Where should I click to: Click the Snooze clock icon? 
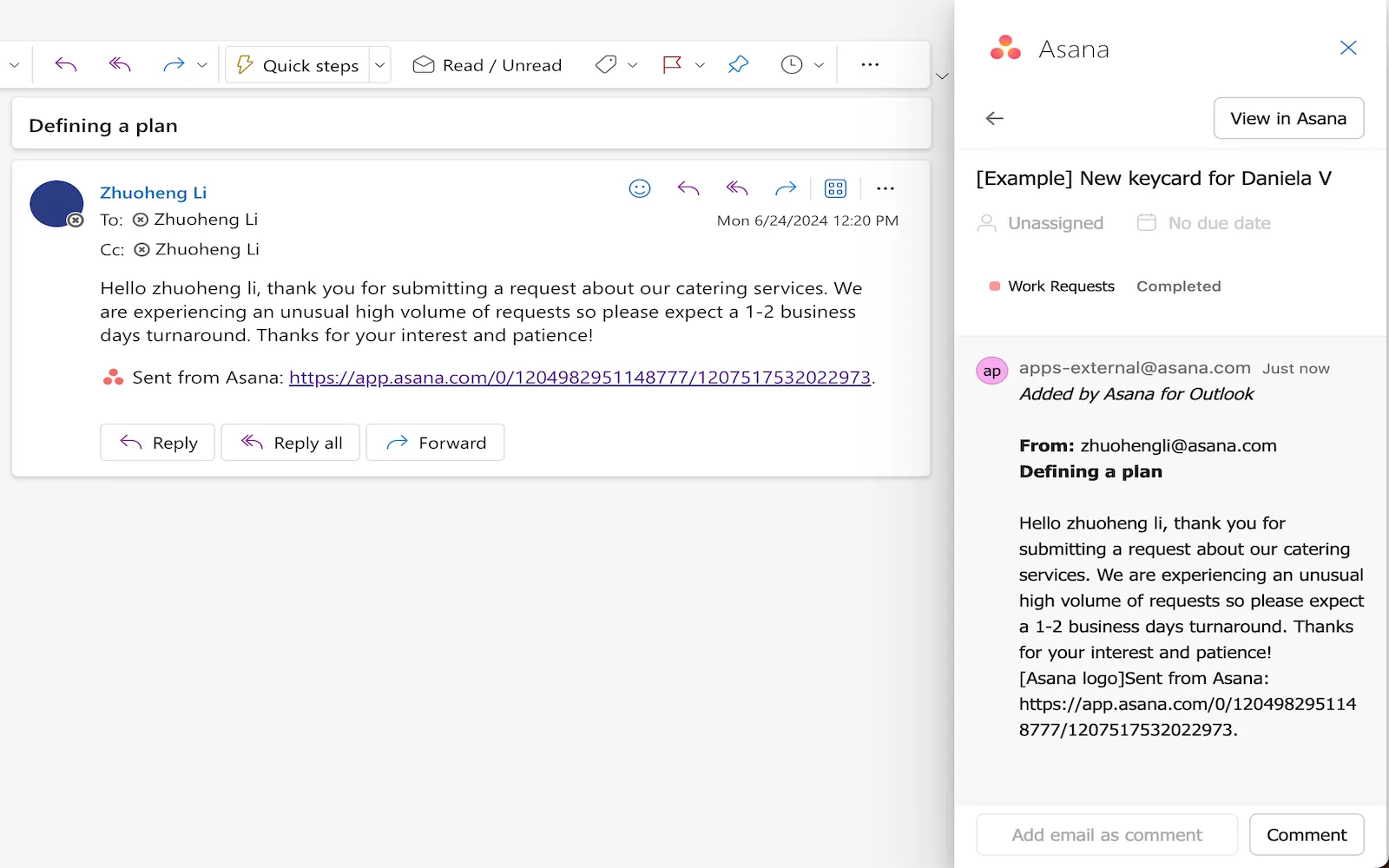(x=791, y=65)
